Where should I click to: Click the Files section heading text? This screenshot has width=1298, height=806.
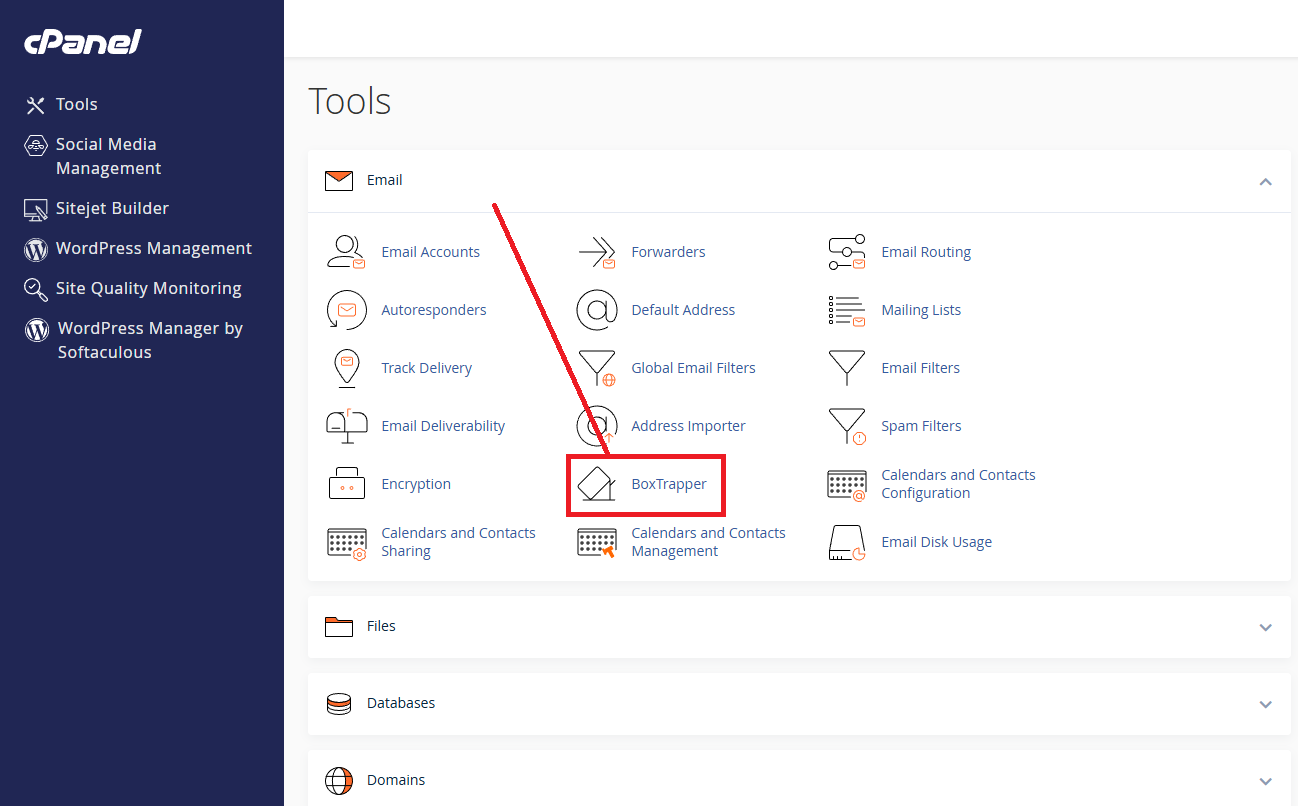point(381,626)
